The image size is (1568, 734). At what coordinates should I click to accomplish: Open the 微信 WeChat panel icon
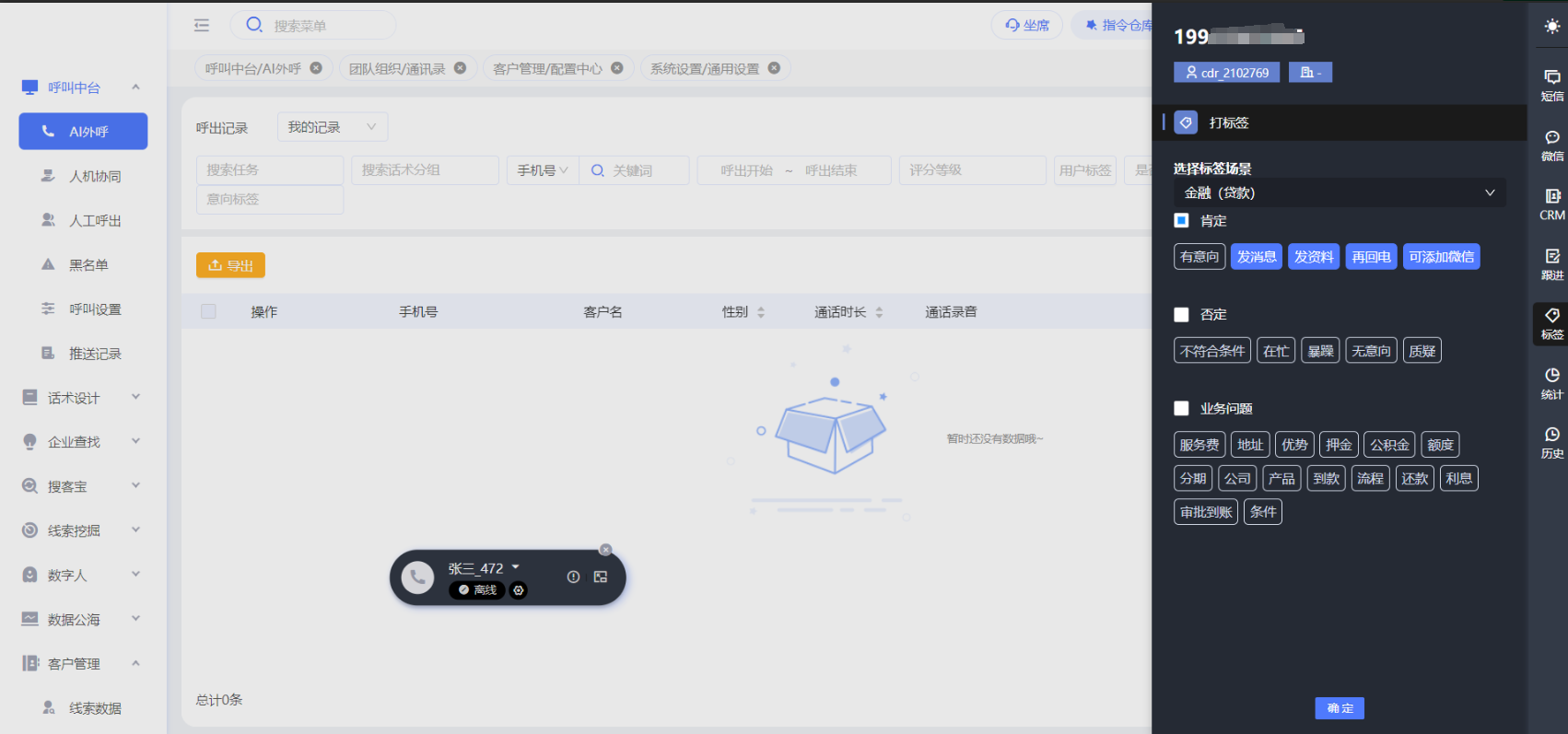point(1551,145)
